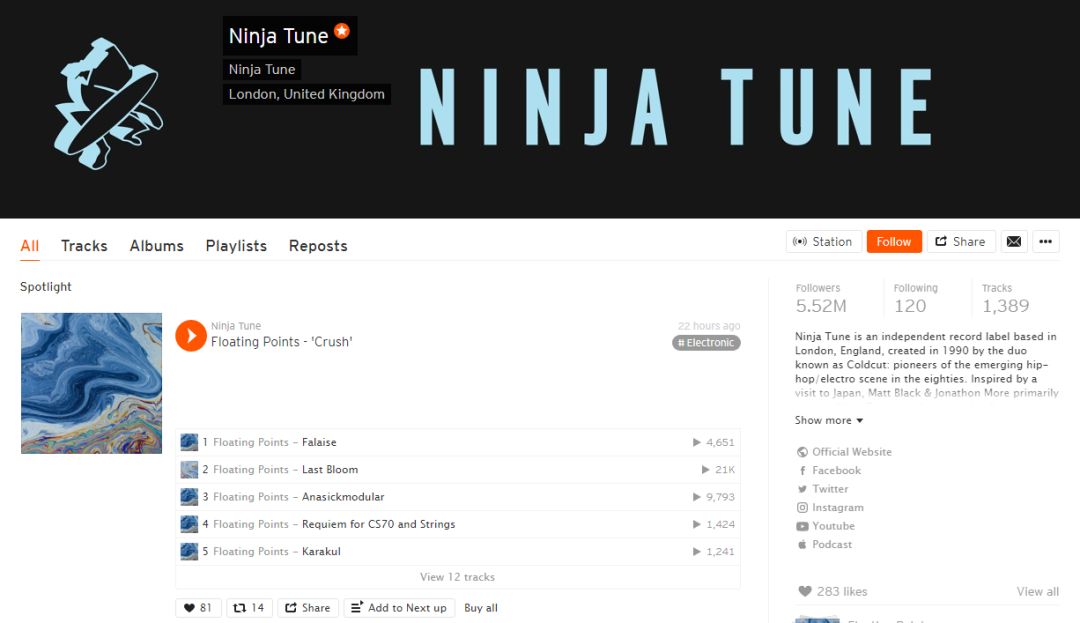The image size is (1080, 623).
Task: Toggle the Follow button for Ninja Tune
Action: [894, 242]
